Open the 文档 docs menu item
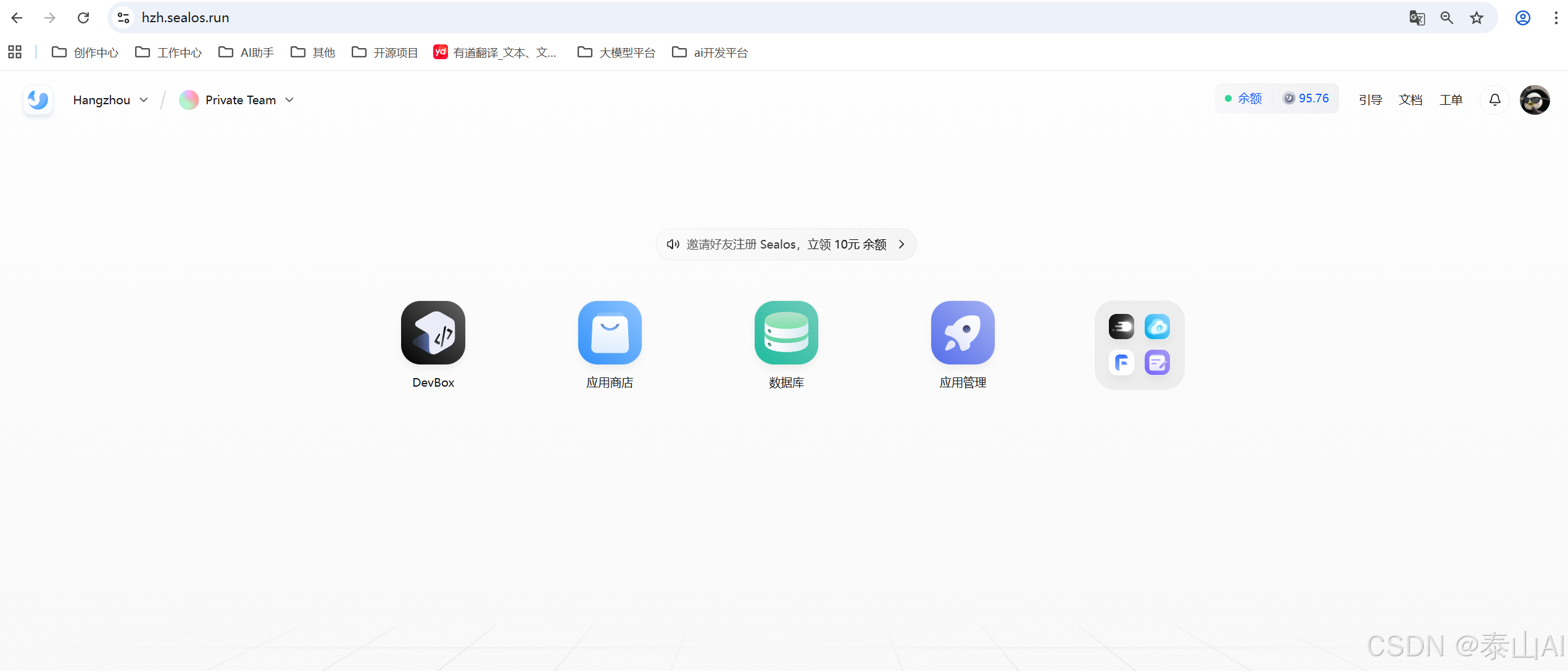This screenshot has height=671, width=1568. coord(1411,100)
